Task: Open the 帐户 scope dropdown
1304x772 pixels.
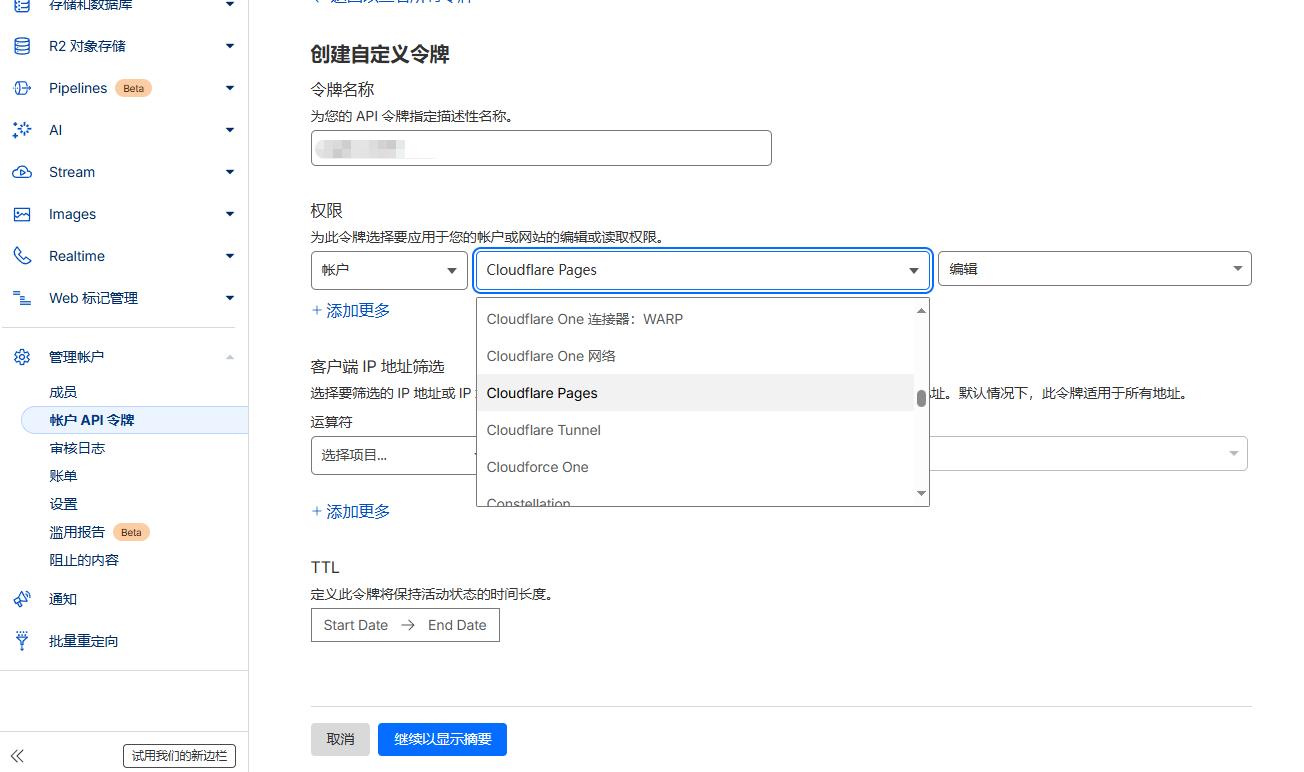Action: click(x=389, y=269)
